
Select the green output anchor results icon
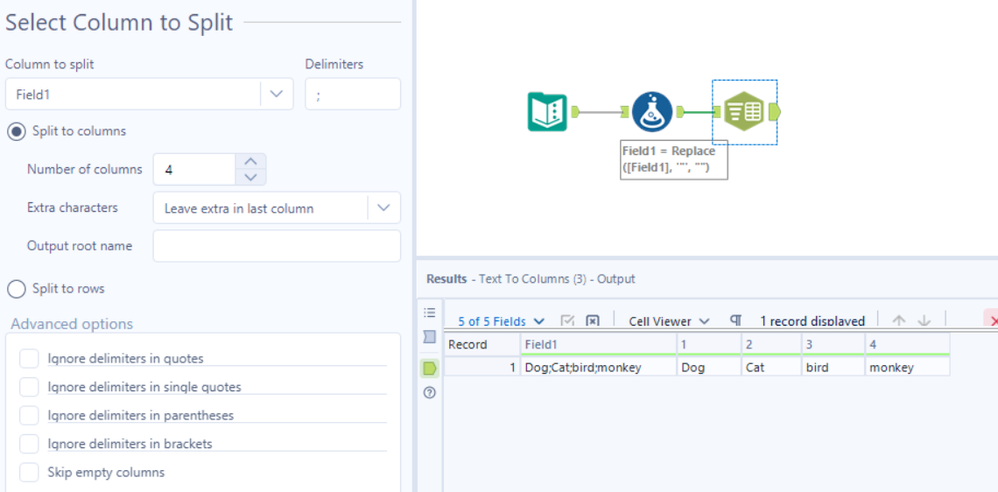[430, 368]
